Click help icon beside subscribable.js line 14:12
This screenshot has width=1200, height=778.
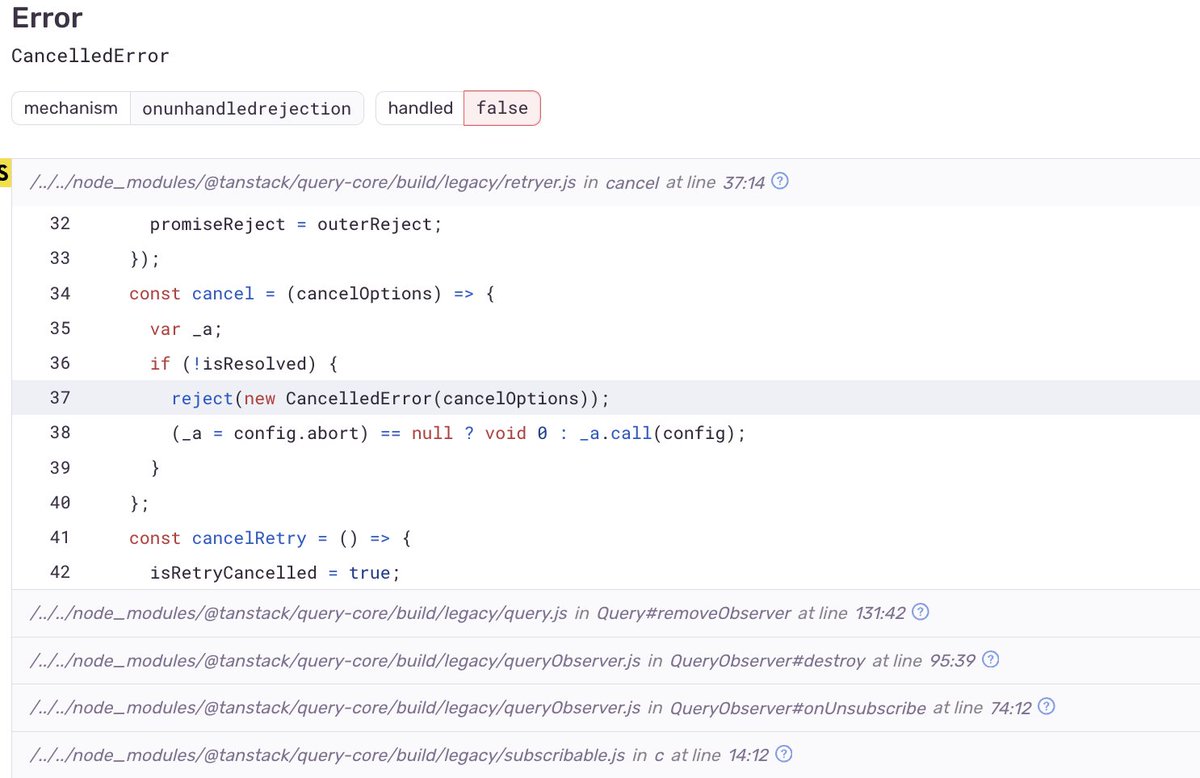(x=784, y=754)
